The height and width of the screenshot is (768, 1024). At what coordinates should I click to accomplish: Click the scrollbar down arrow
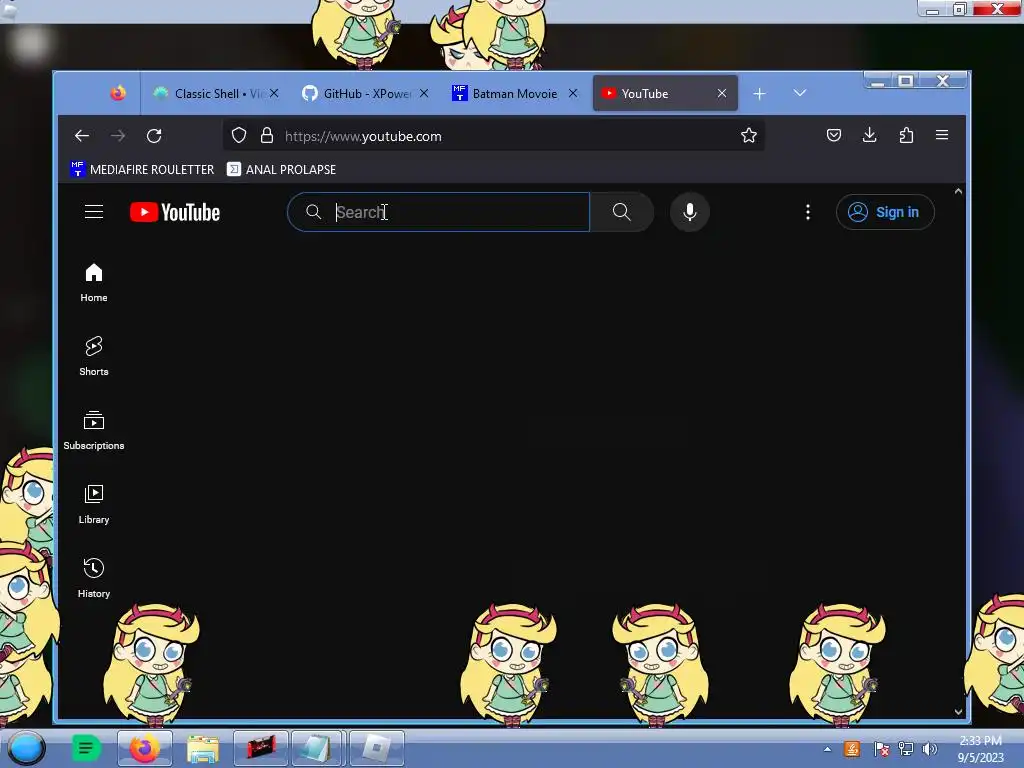coord(958,712)
